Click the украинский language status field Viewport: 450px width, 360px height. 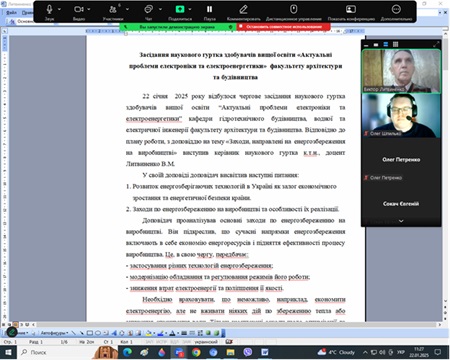point(206,342)
